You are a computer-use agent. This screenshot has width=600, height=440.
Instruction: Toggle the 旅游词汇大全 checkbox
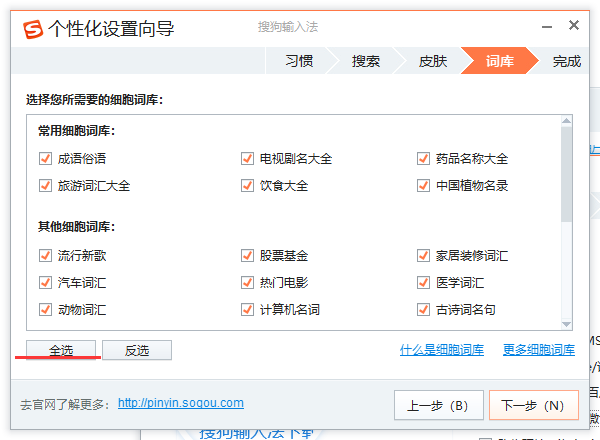45,186
